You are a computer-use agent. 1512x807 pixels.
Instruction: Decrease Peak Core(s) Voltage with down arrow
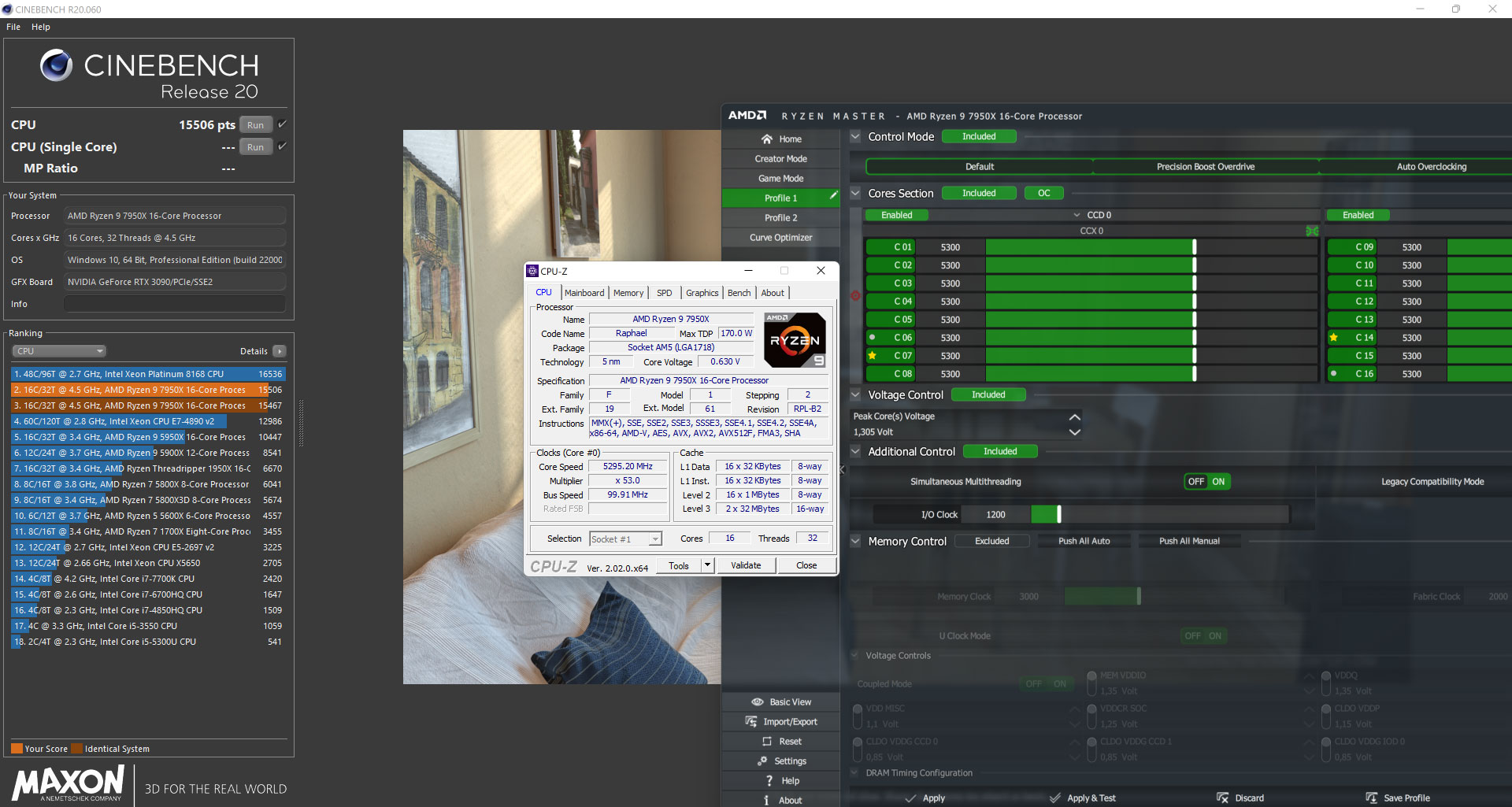(x=1074, y=431)
